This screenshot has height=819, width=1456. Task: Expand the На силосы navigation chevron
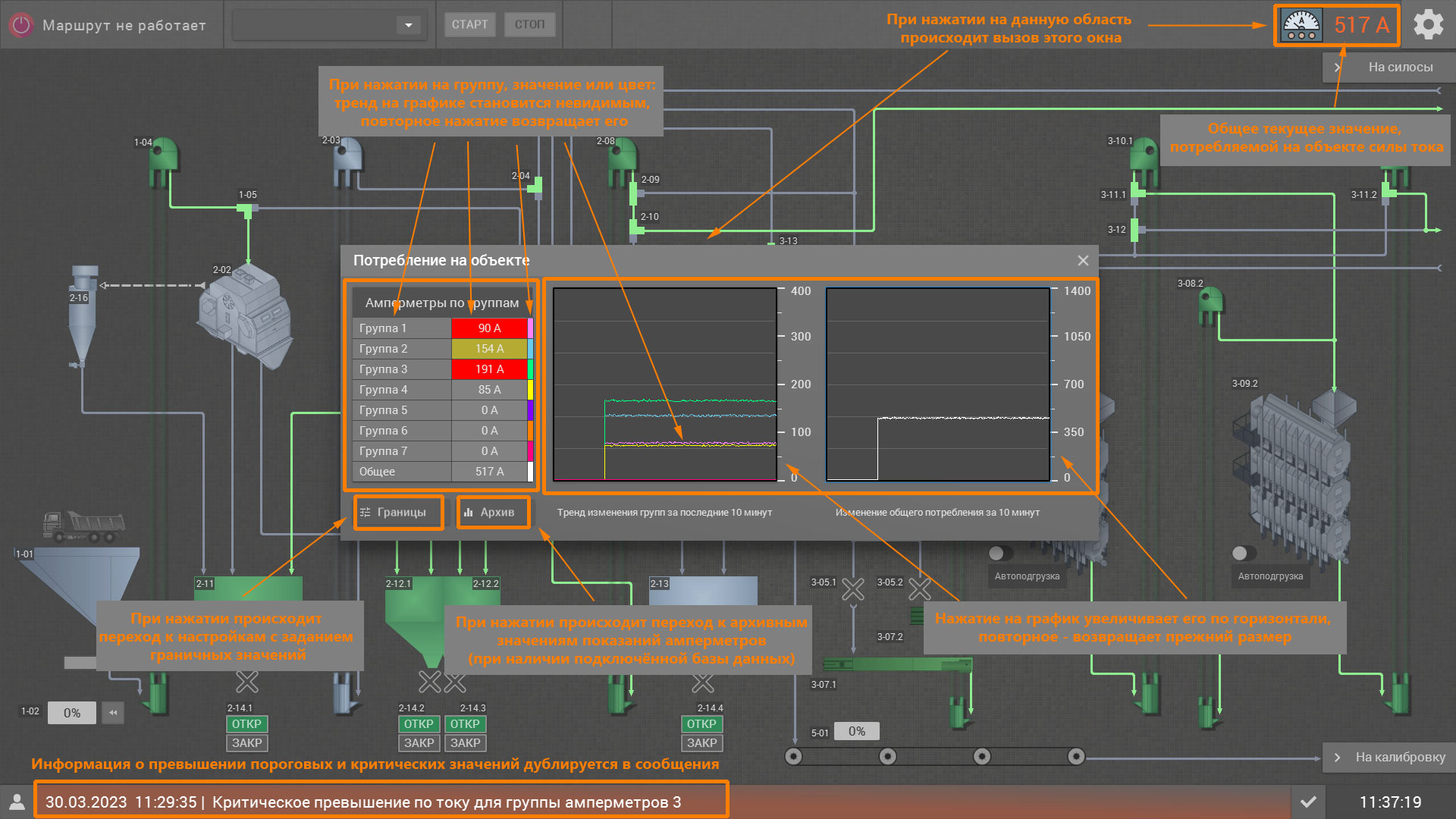point(1338,67)
